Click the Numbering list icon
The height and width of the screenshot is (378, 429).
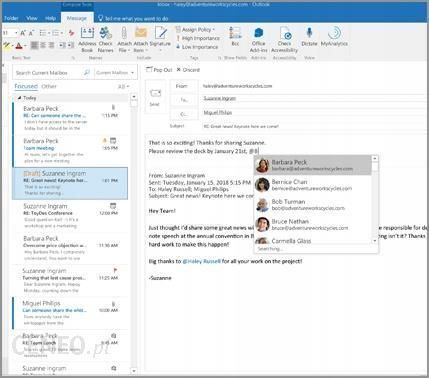(55, 33)
